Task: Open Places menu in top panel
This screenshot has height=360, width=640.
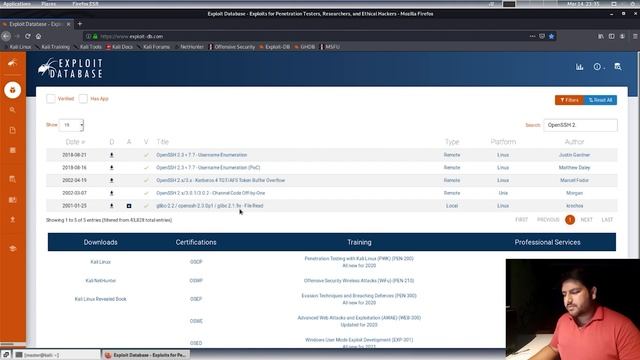Action: pyautogui.click(x=49, y=4)
